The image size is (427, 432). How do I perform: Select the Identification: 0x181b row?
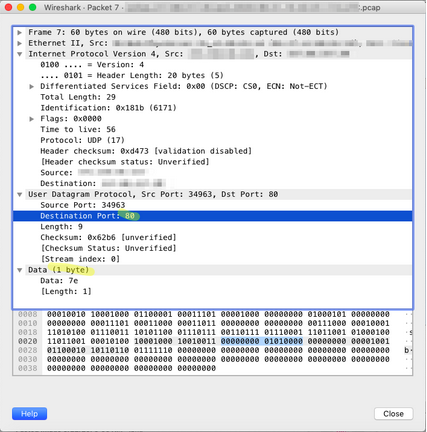(x=108, y=108)
